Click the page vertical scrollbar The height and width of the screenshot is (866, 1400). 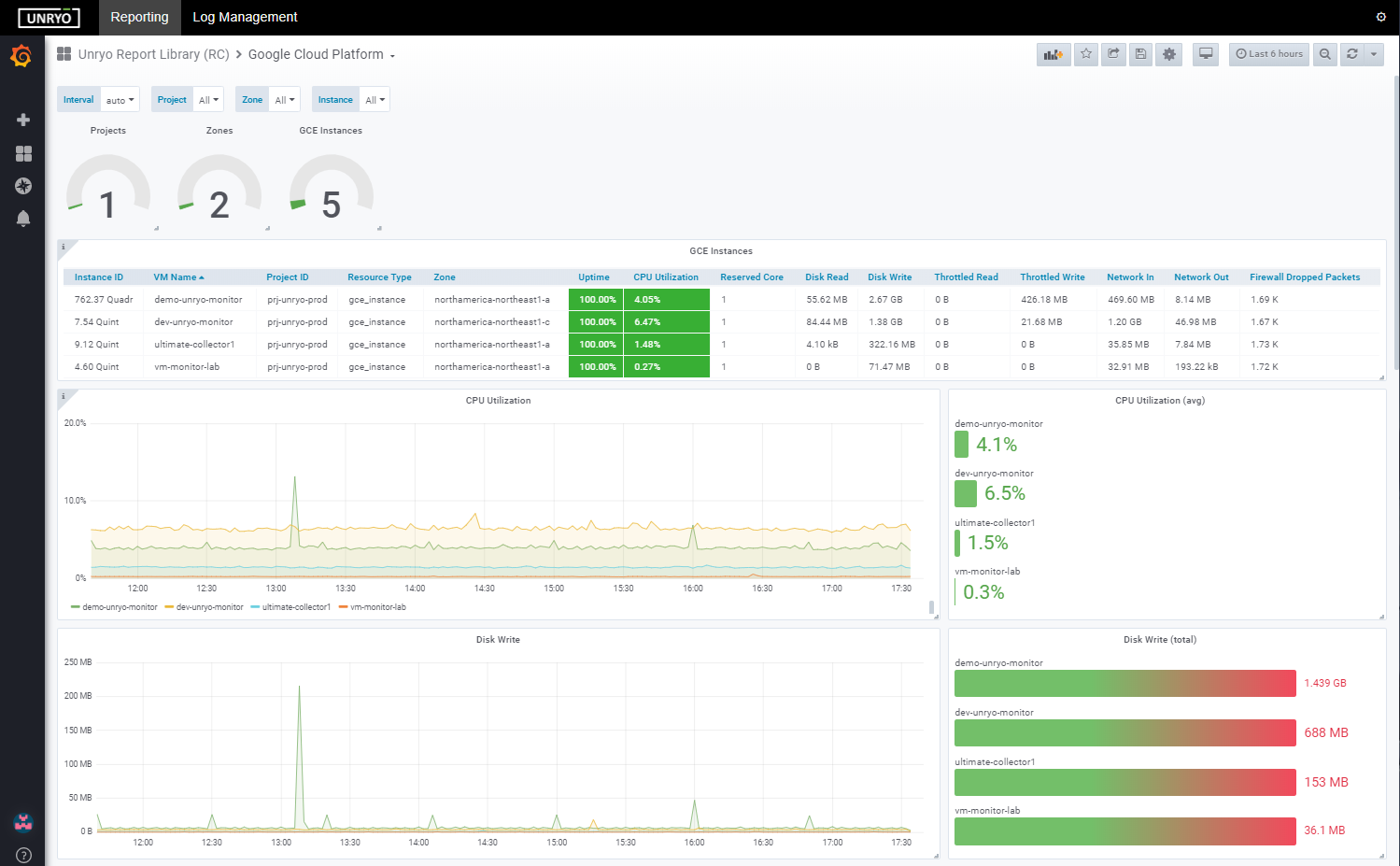(1396, 224)
